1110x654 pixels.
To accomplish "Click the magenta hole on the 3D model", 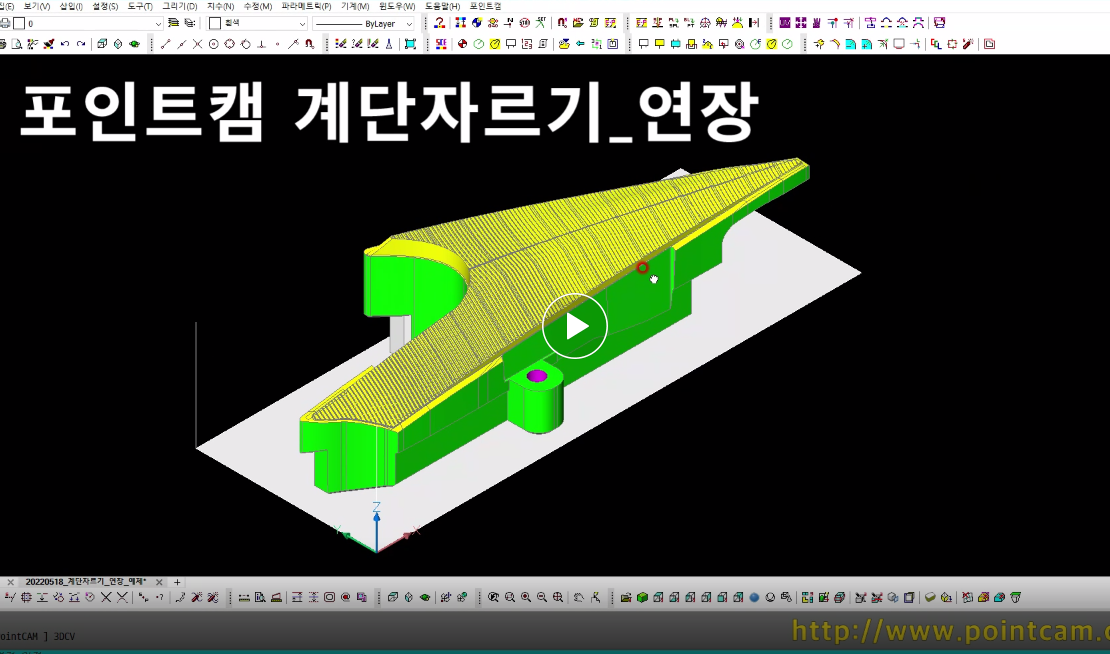I will 537,376.
